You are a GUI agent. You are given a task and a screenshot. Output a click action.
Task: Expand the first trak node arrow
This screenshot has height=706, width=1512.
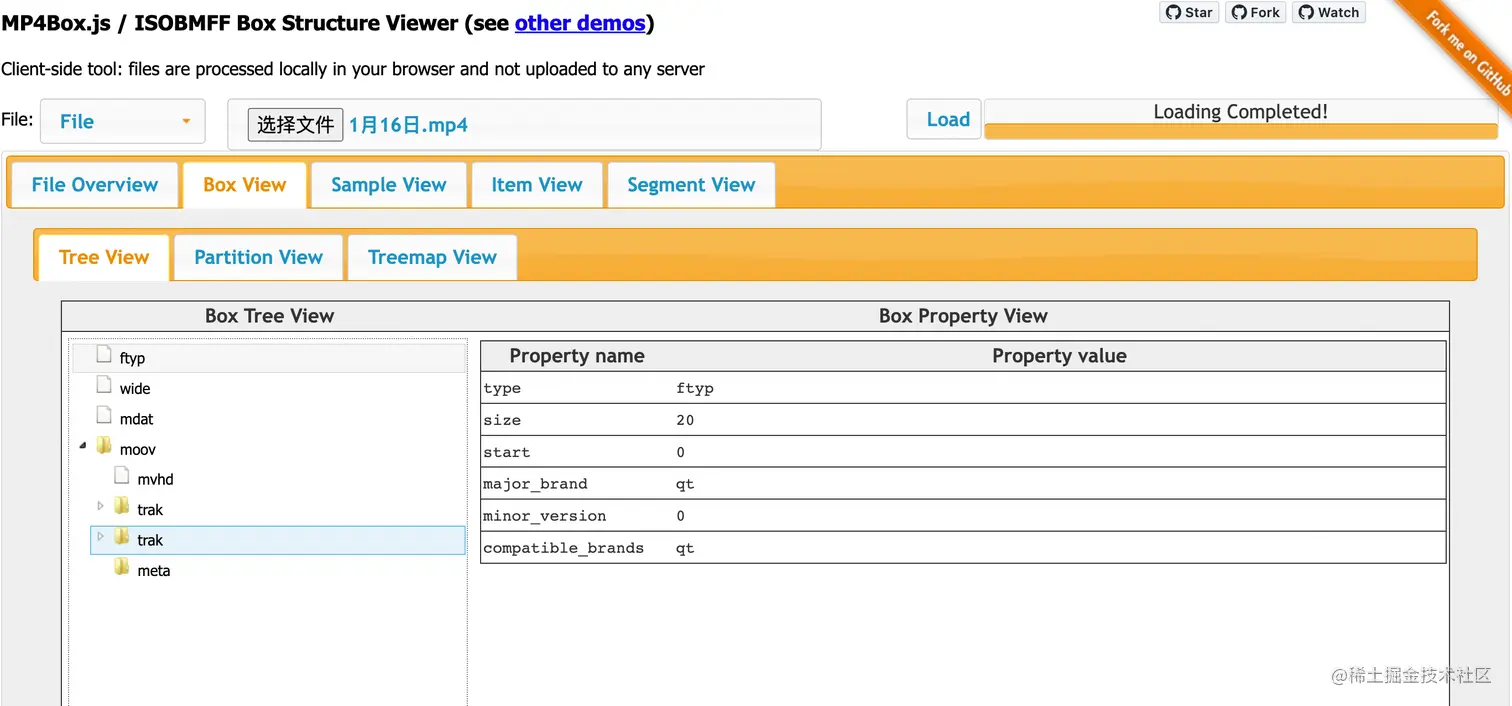pos(100,506)
